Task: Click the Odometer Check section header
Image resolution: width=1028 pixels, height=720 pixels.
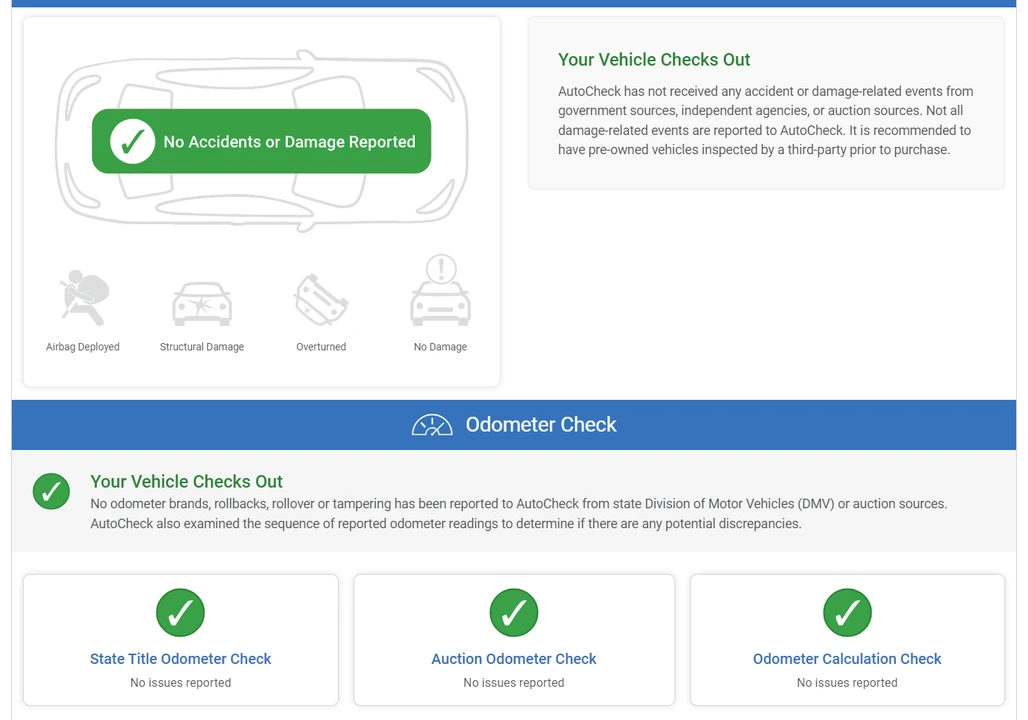Action: coord(514,425)
